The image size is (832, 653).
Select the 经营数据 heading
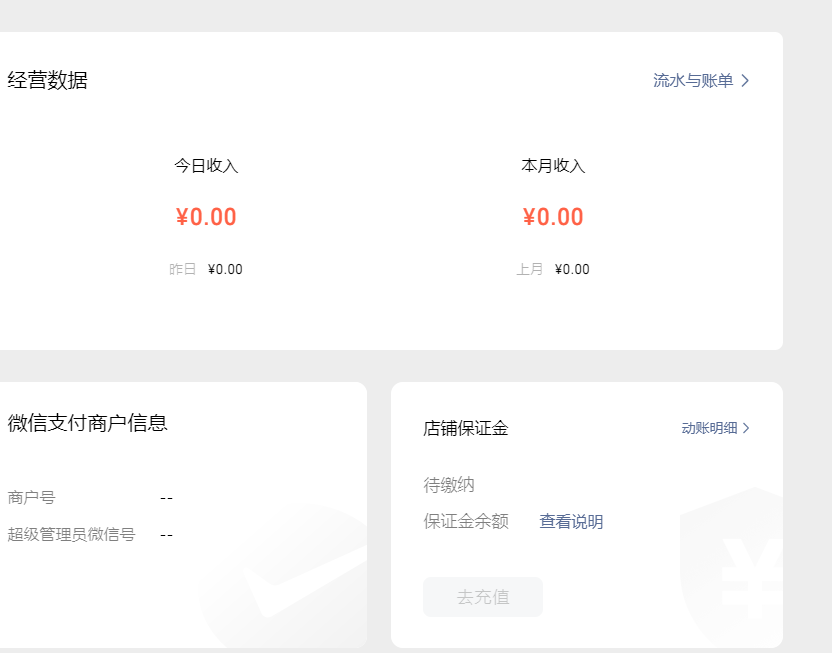click(47, 80)
